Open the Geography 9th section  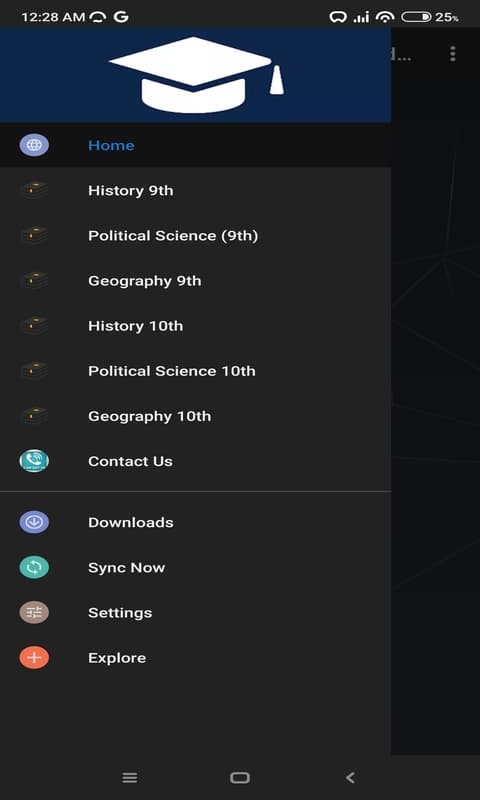point(195,281)
